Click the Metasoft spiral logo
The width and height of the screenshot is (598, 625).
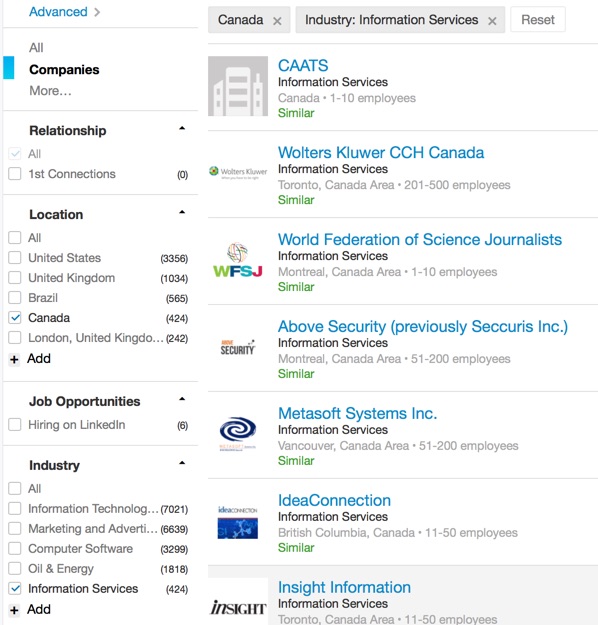click(238, 433)
